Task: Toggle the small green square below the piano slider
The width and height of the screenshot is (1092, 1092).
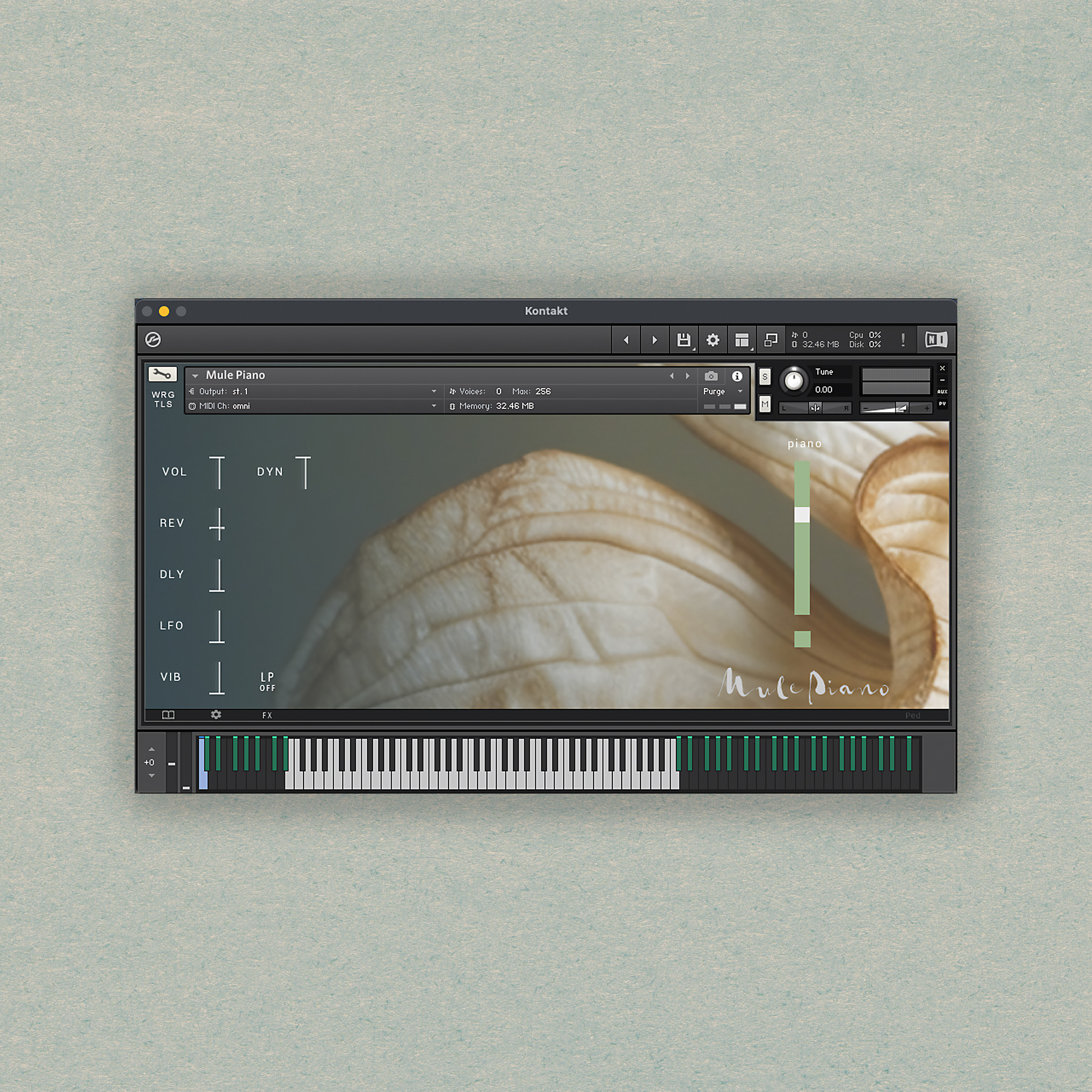Action: coord(802,639)
